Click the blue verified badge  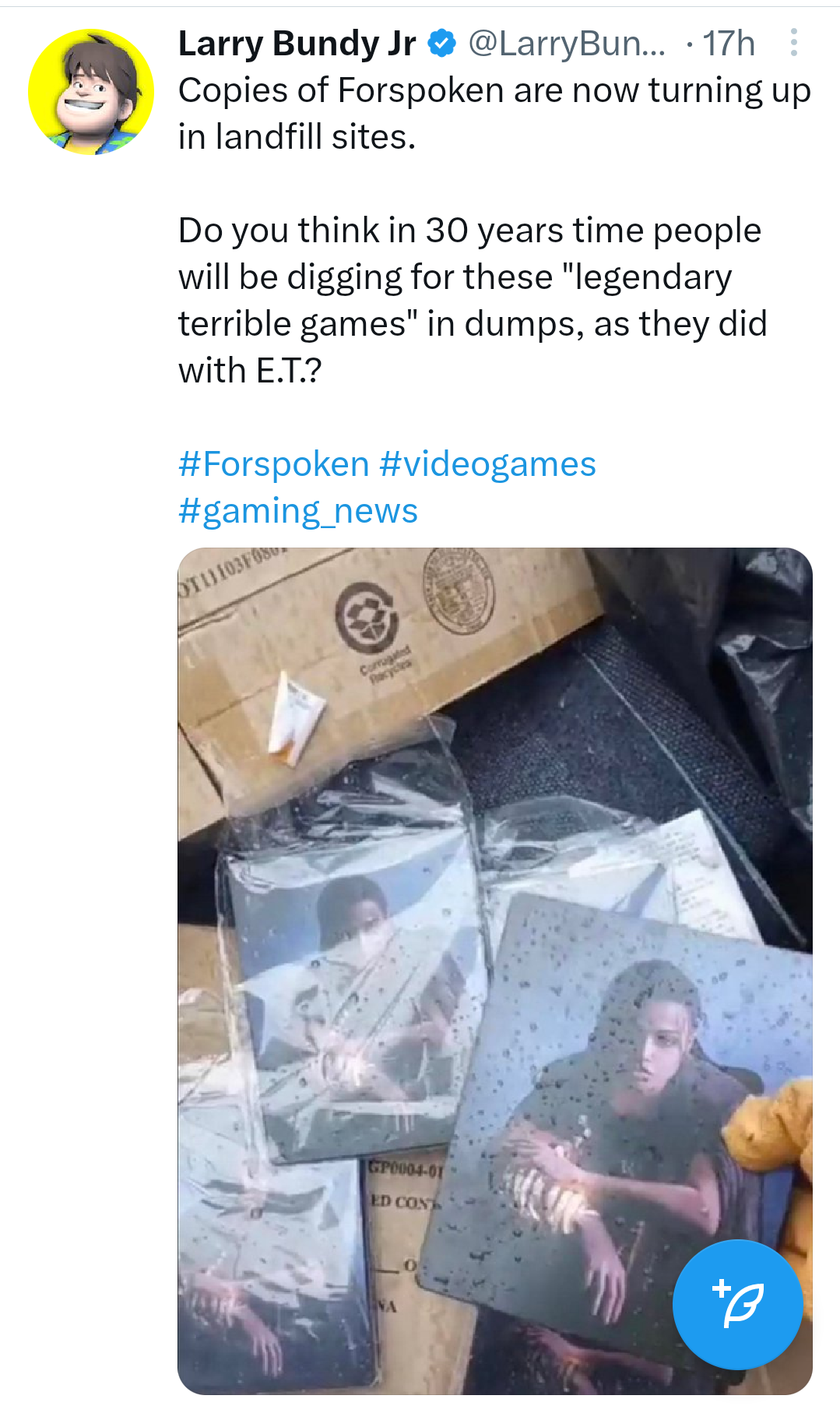tap(442, 44)
